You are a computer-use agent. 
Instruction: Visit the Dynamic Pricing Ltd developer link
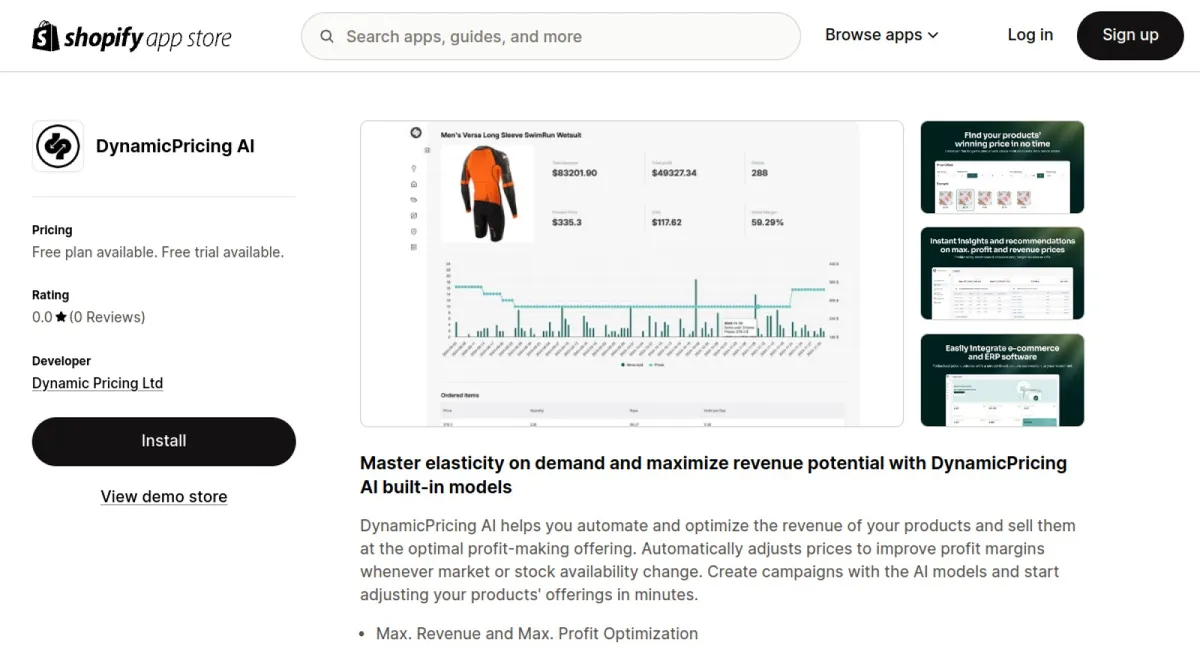click(x=97, y=383)
